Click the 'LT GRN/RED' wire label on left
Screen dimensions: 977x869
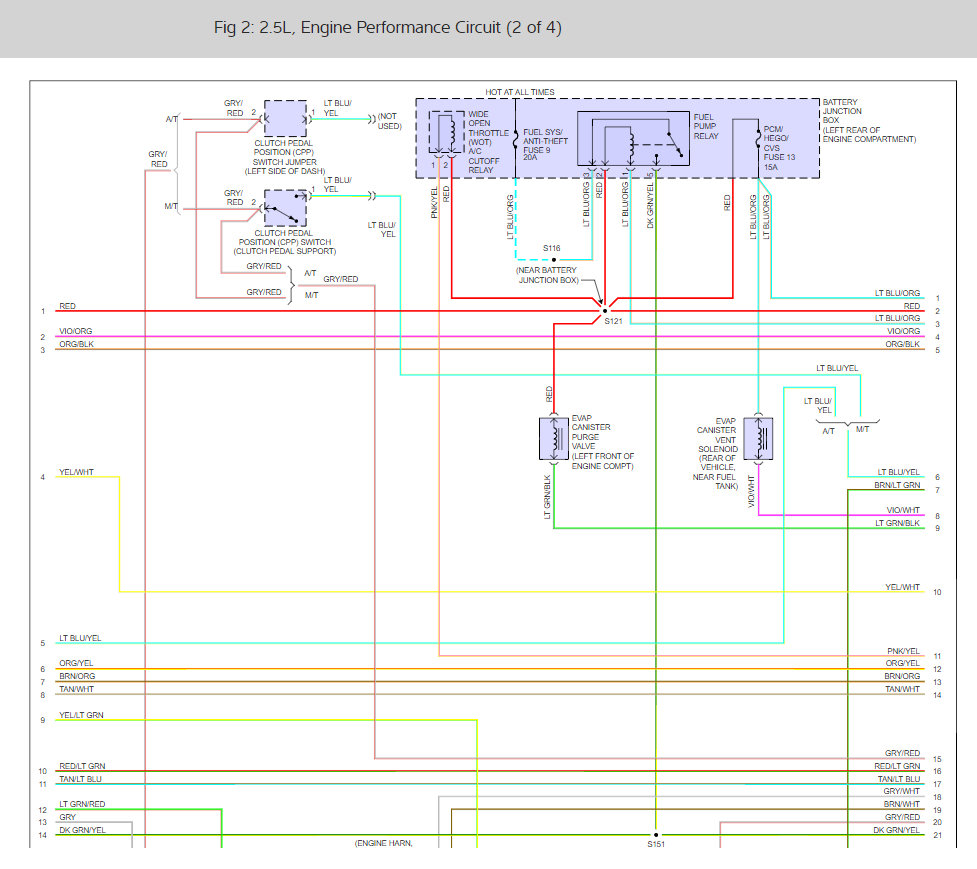click(82, 804)
